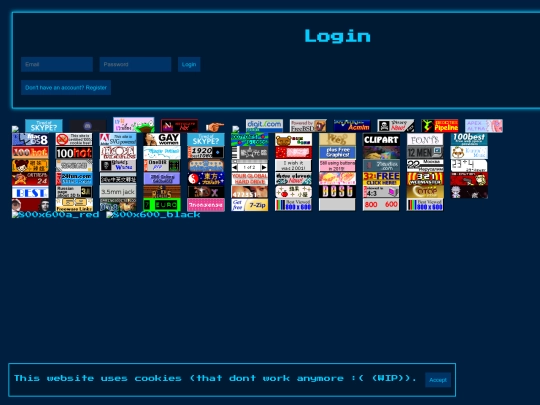Click next arrow on the '1 of 2' badge

pos(264,167)
